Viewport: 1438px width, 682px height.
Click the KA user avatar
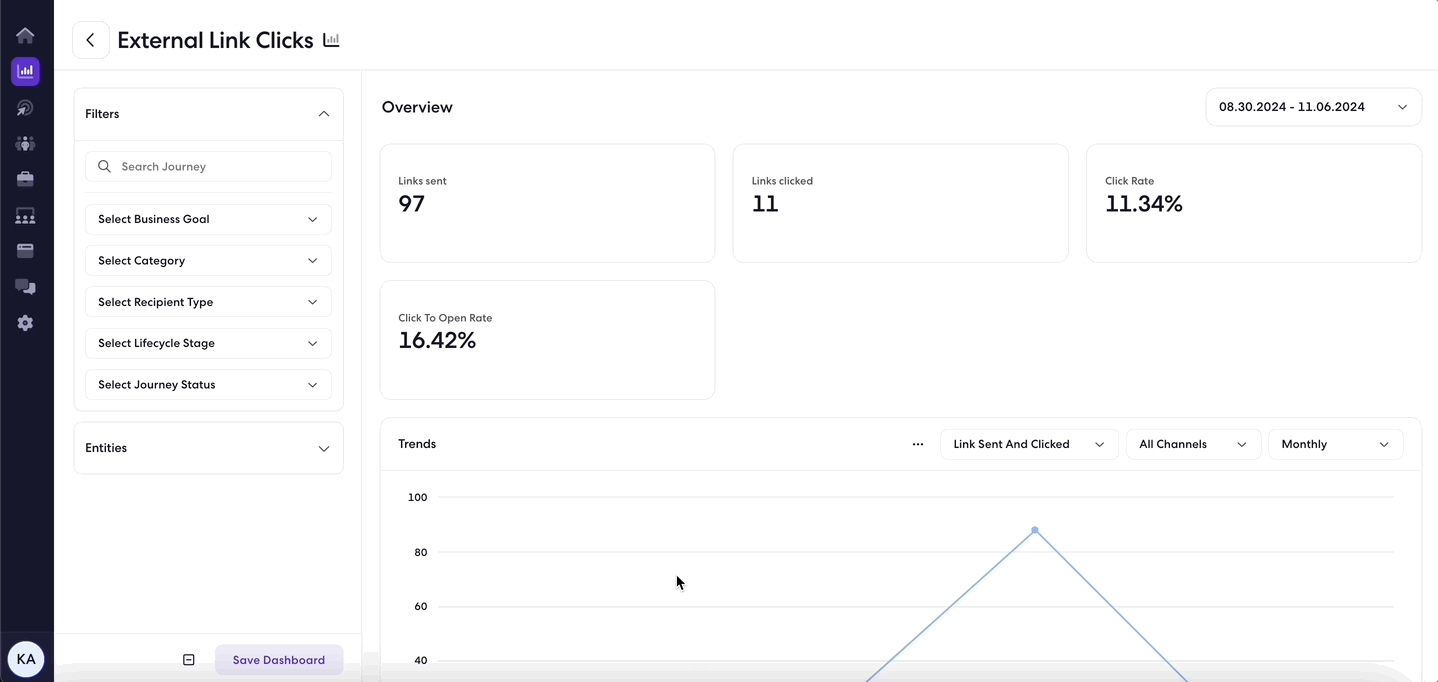click(26, 659)
